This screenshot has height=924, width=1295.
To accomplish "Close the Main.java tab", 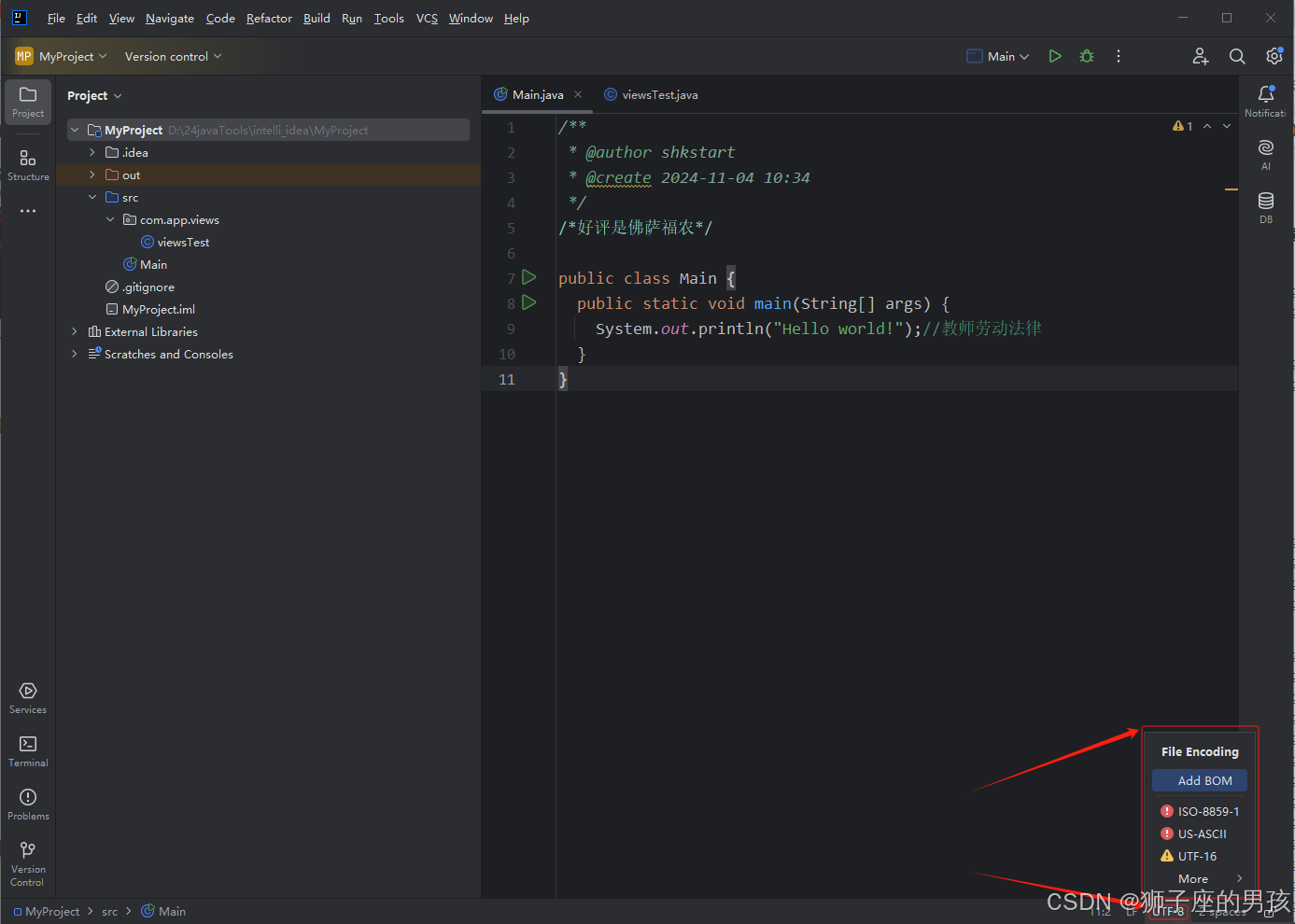I will (x=578, y=94).
